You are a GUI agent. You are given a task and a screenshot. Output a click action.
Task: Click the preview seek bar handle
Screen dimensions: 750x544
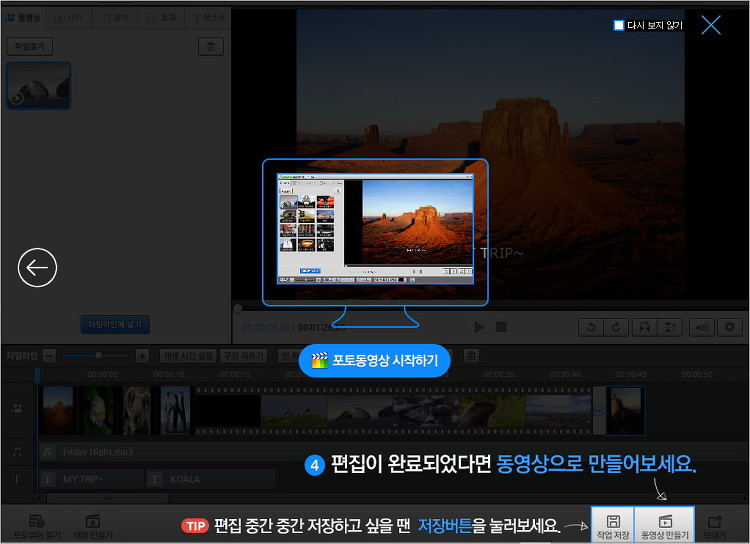(237, 309)
